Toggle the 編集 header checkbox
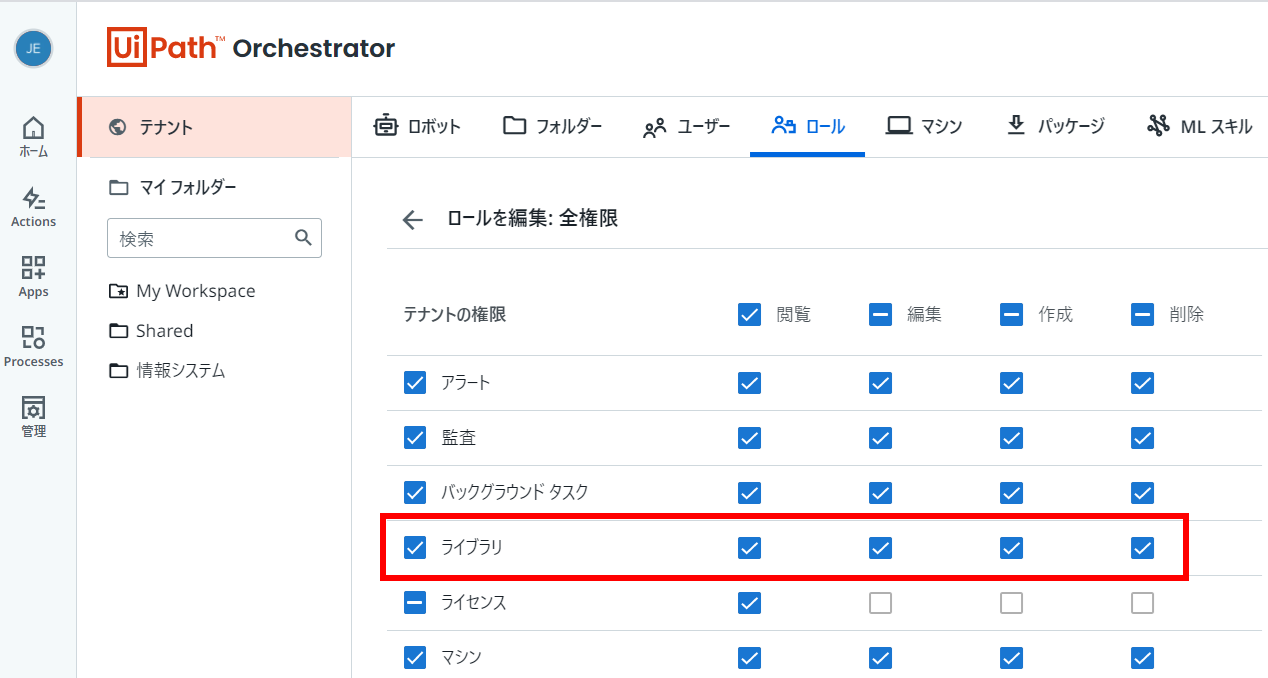This screenshot has height=678, width=1268. (880, 314)
